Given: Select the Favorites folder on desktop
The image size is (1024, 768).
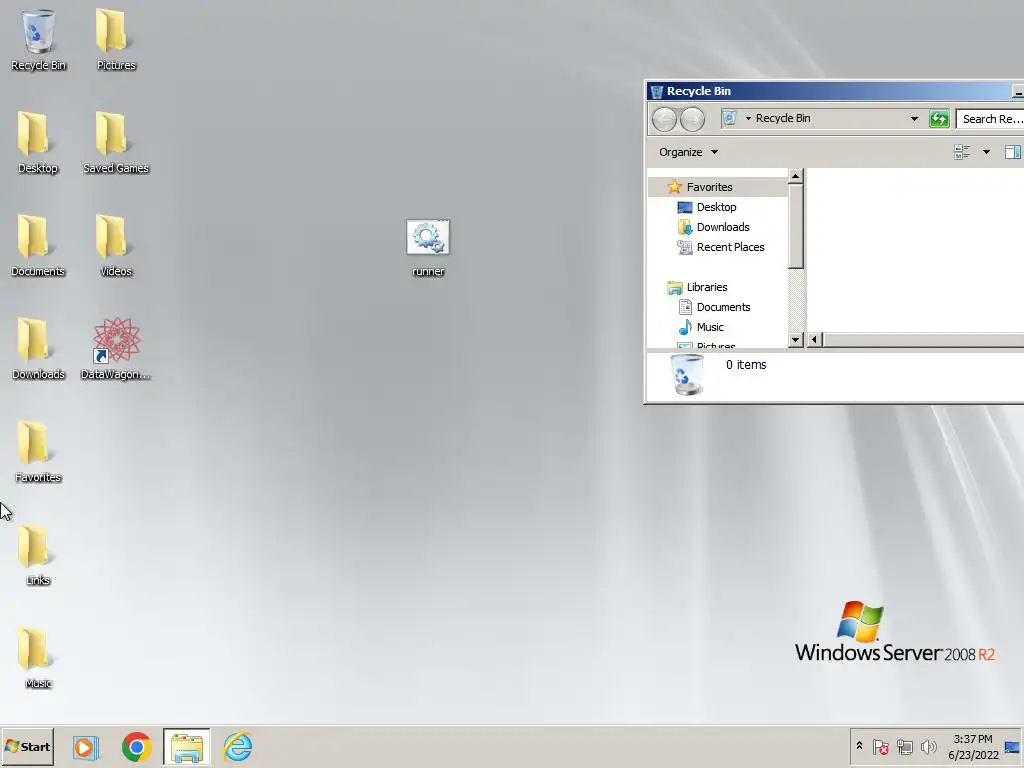Looking at the screenshot, I should (x=38, y=452).
